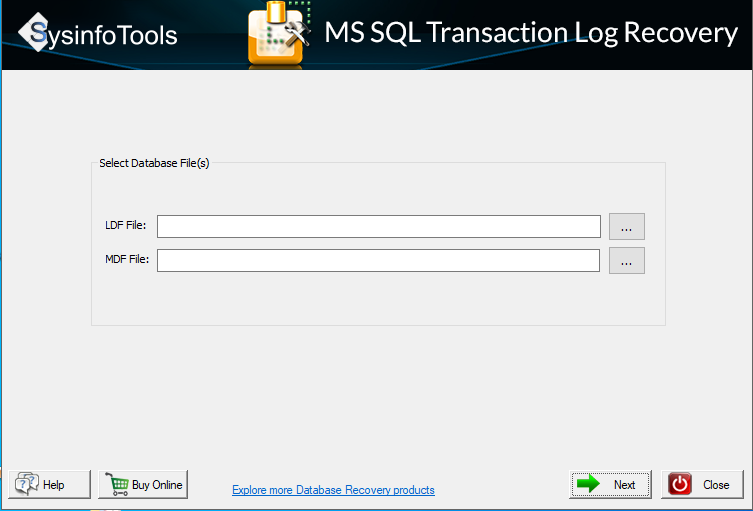Click inside the MDF File text field
Image resolution: width=753 pixels, height=511 pixels.
tap(378, 261)
